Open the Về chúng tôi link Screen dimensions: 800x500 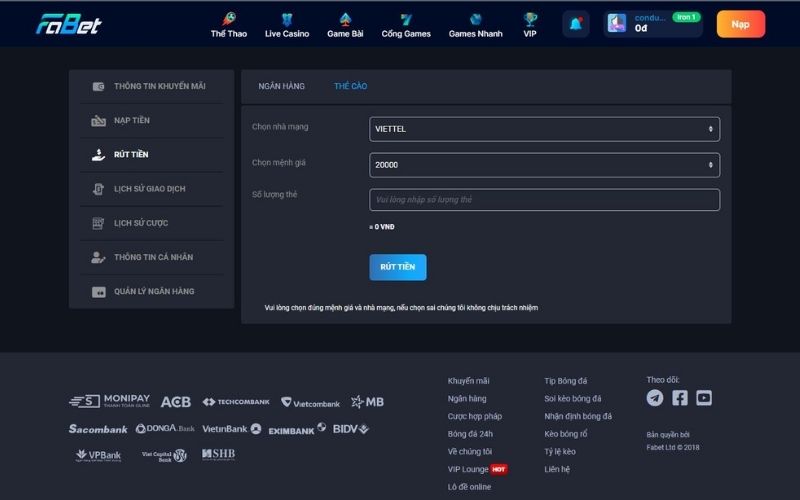469,452
